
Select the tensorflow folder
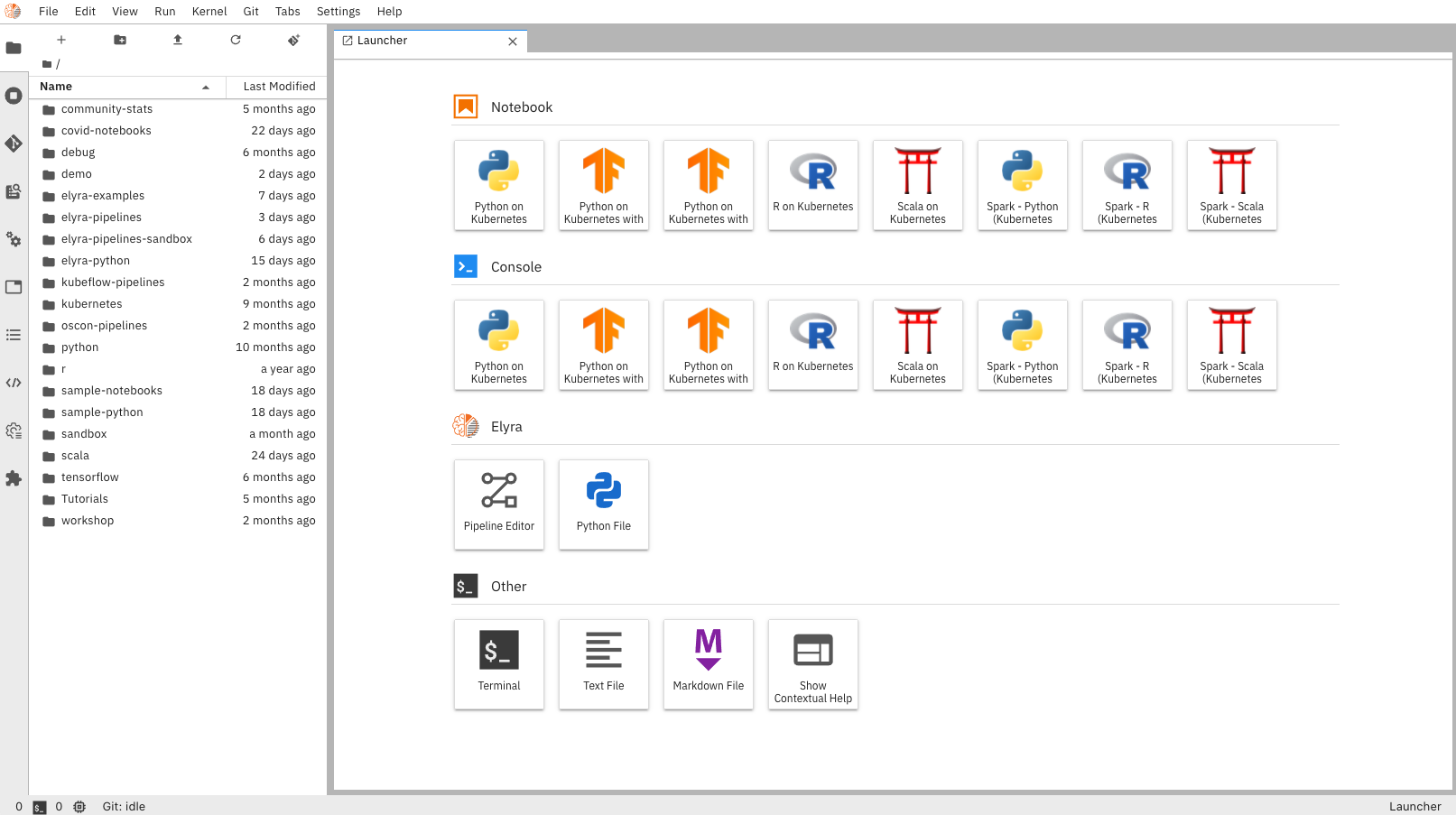(x=178, y=477)
